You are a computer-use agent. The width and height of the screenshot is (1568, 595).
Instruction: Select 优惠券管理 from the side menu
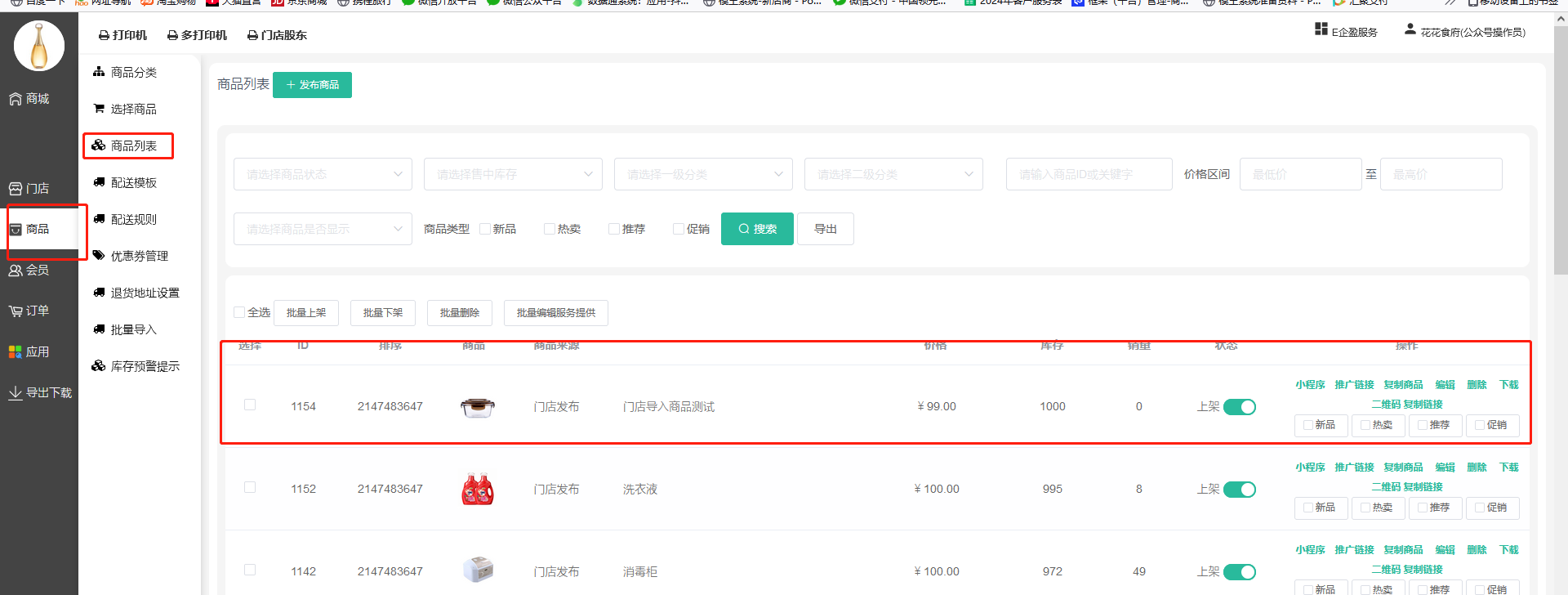tap(139, 256)
